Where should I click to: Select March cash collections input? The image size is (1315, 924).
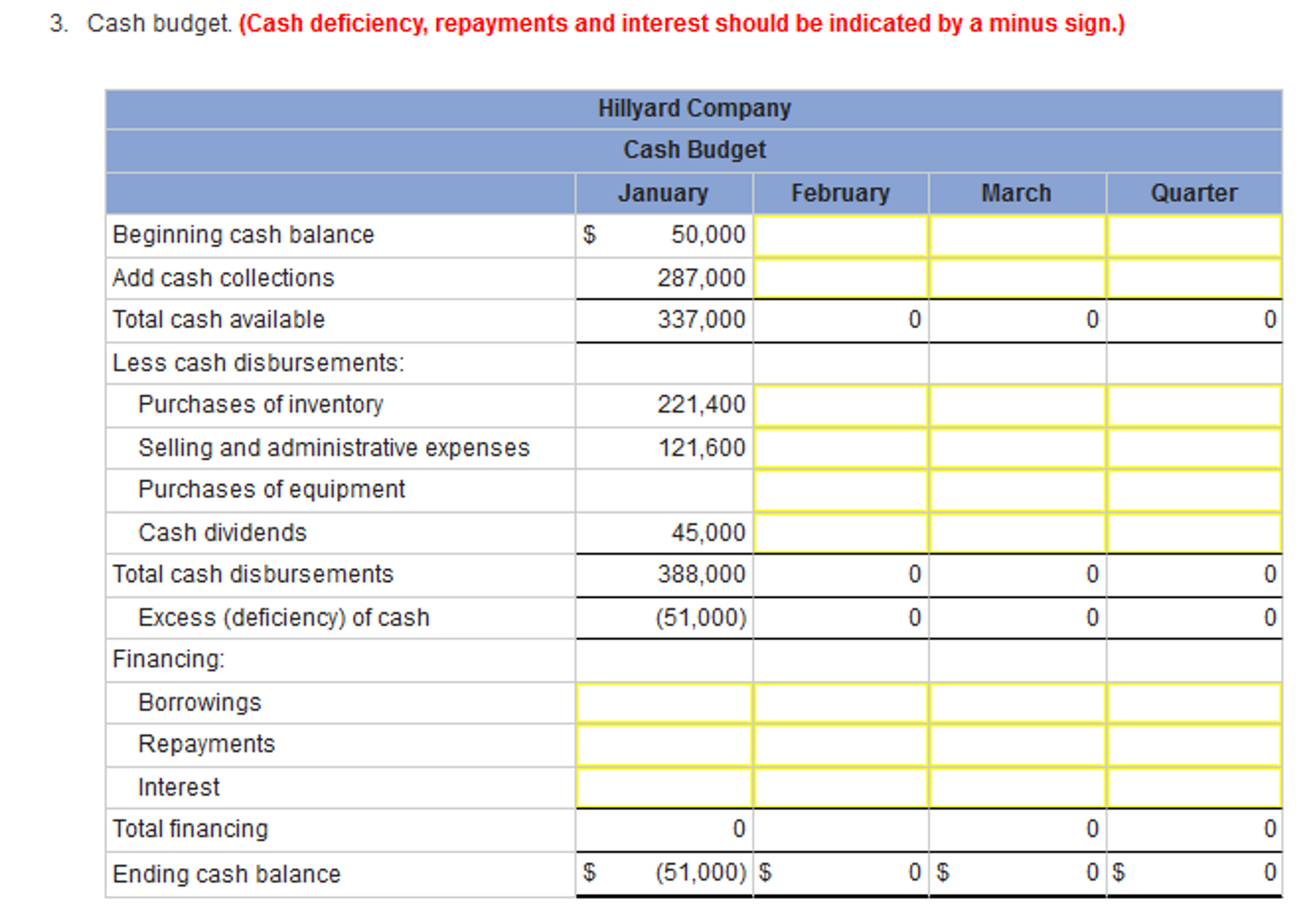[x=1017, y=278]
